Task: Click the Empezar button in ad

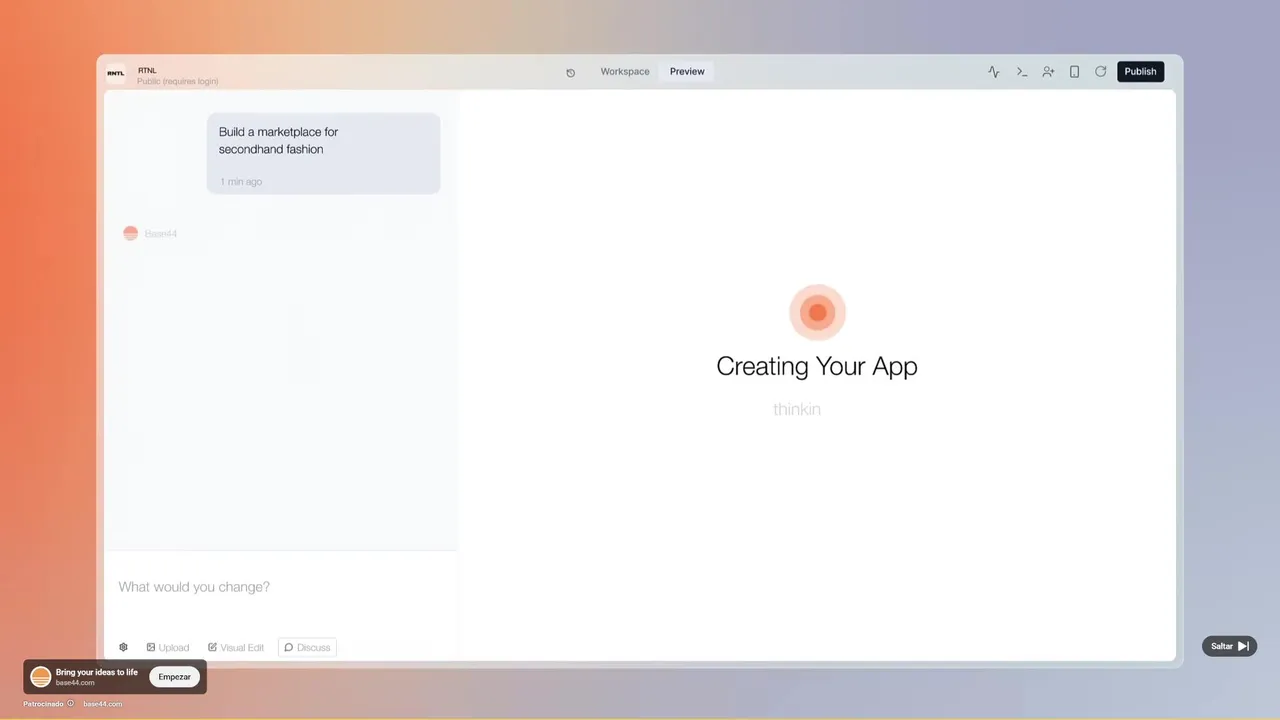Action: [174, 677]
